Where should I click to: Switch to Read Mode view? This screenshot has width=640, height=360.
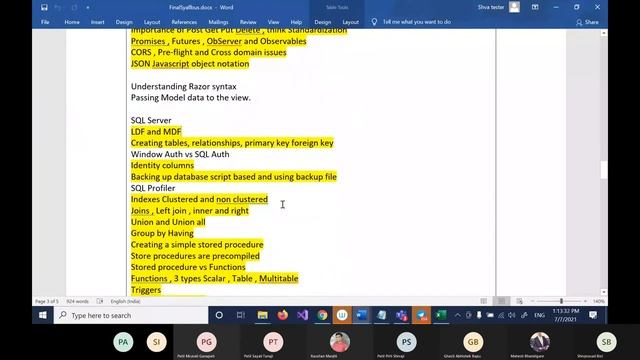pos(484,301)
